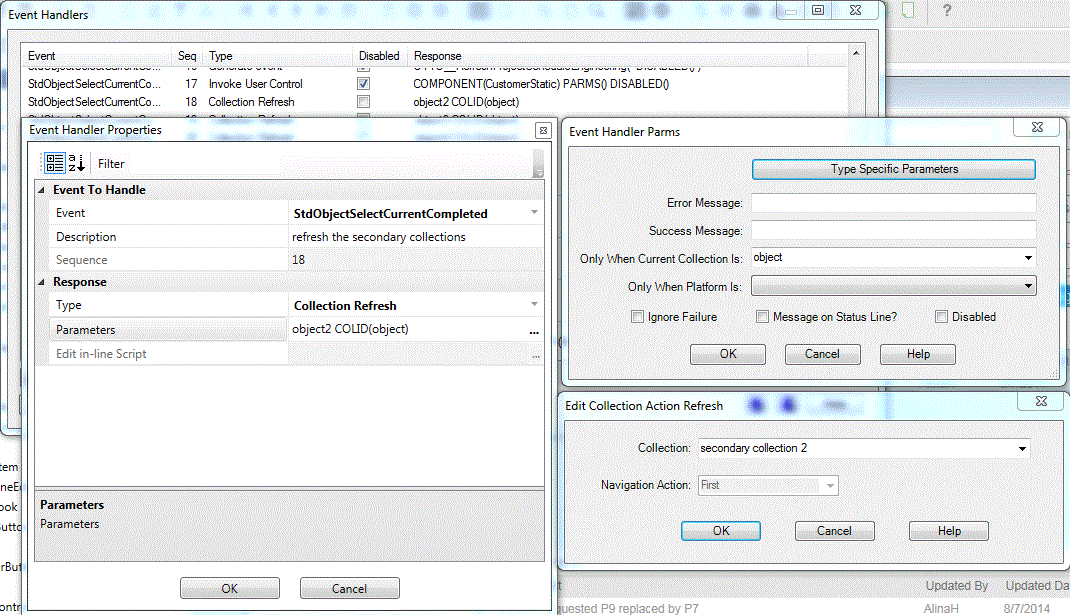1070x615 pixels.
Task: Open the Only When Platform Is dropdown
Action: coord(1027,285)
